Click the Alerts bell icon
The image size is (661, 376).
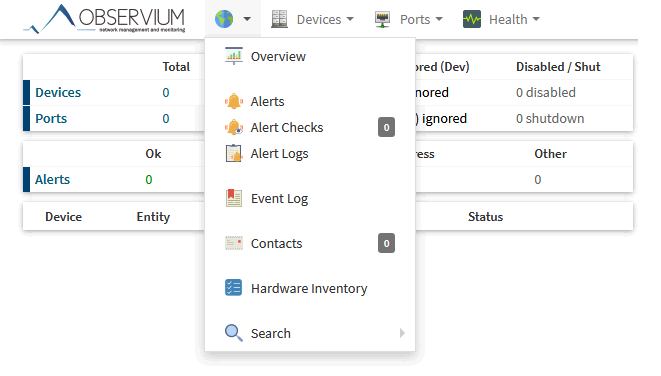(x=234, y=101)
